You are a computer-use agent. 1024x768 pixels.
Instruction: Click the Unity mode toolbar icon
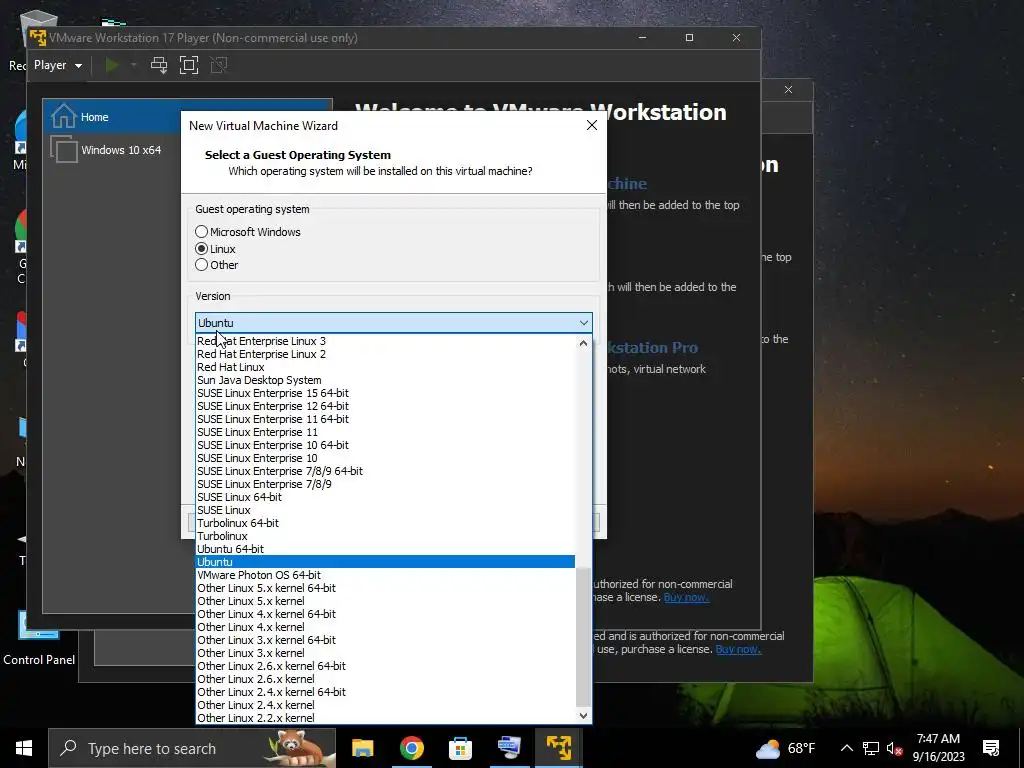click(x=219, y=65)
